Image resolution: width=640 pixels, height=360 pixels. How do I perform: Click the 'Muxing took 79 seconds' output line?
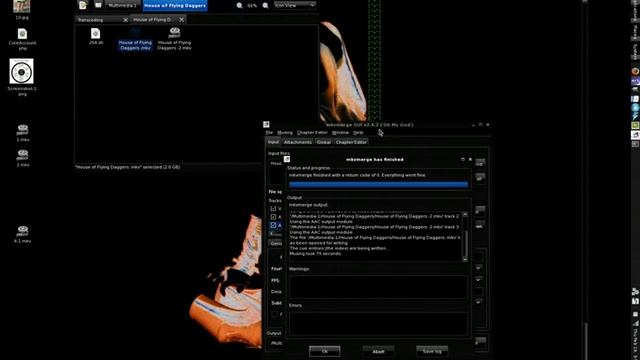pos(315,253)
